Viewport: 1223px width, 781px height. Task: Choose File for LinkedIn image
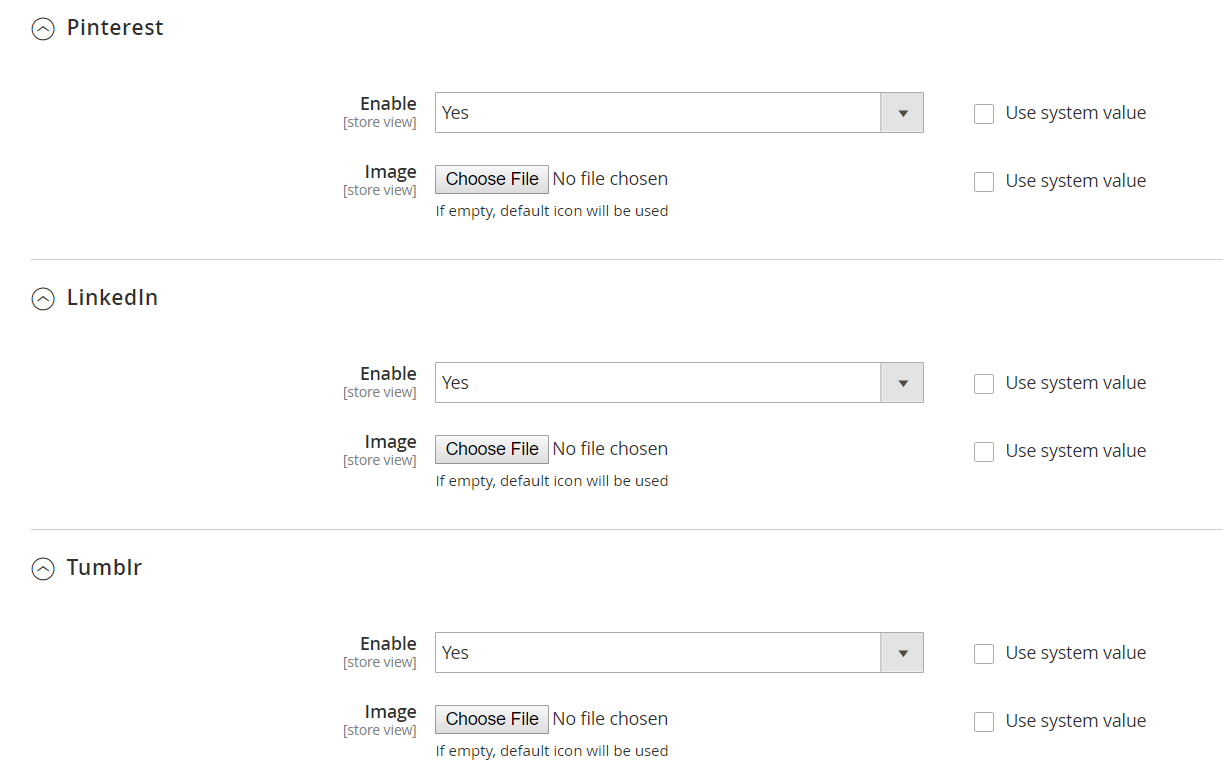click(492, 449)
